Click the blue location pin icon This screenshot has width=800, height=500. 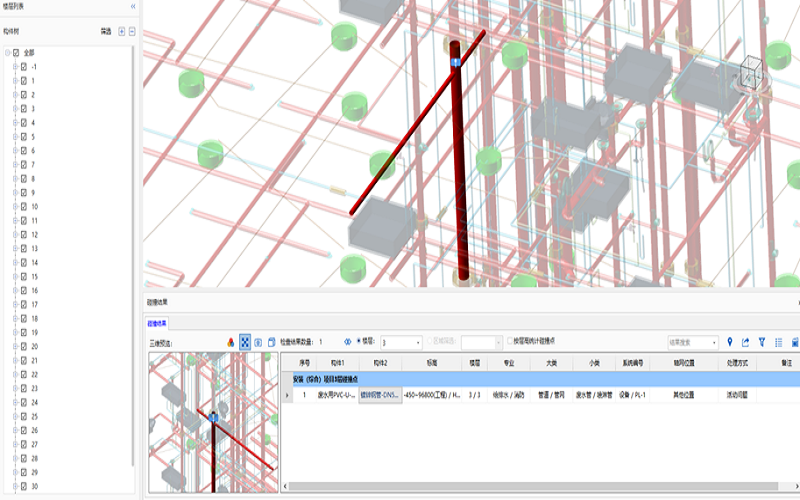coord(730,342)
